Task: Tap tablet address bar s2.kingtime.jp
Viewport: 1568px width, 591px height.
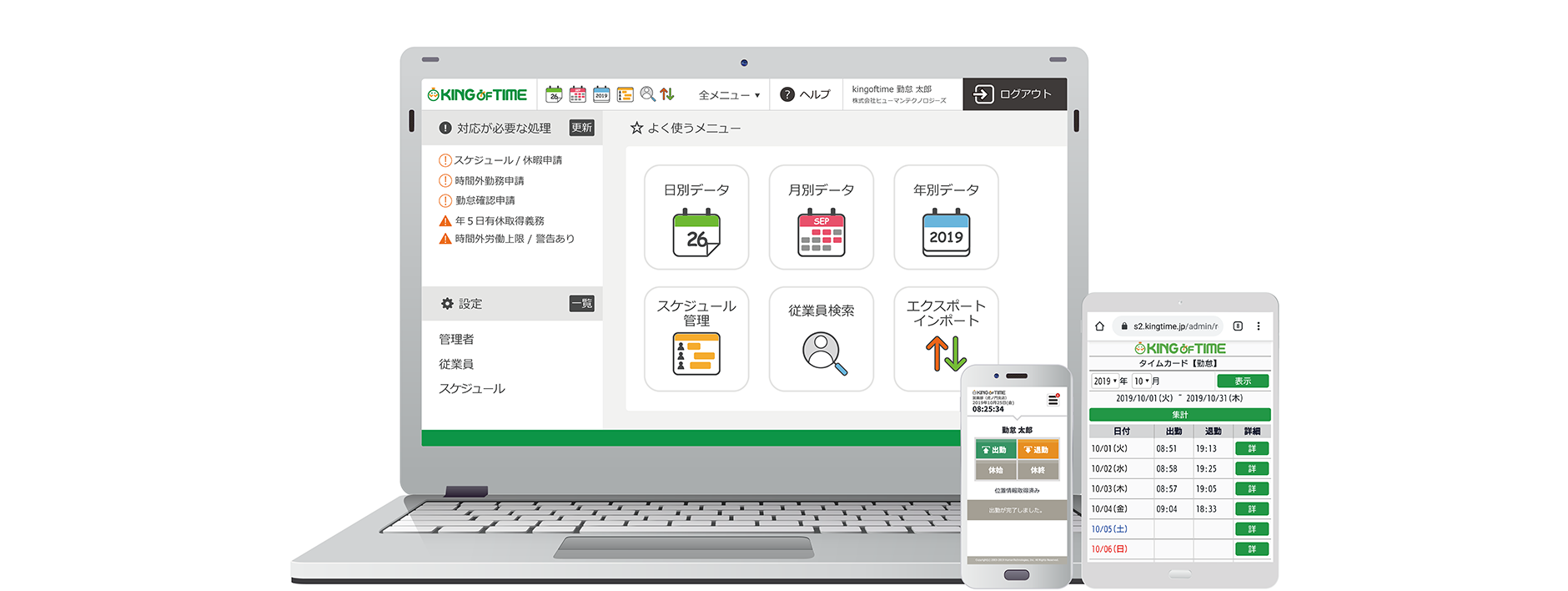Action: [1168, 326]
